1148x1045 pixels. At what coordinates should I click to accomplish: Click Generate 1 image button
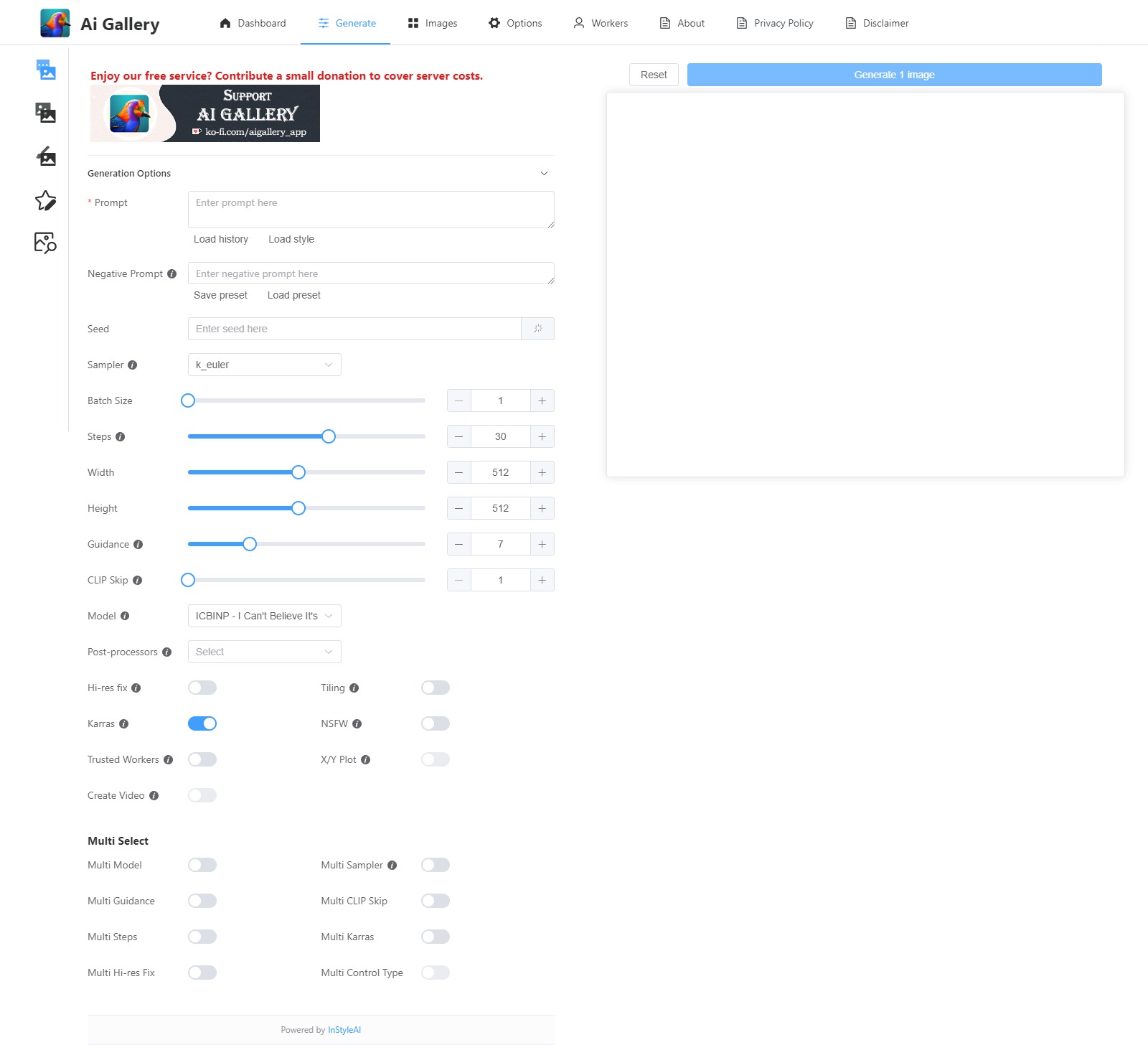coord(894,75)
